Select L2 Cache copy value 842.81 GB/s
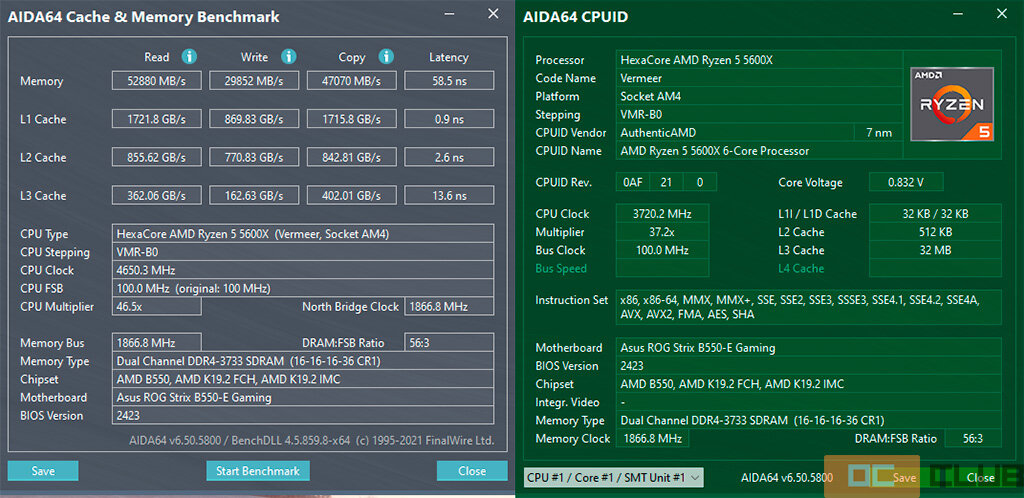 point(351,157)
